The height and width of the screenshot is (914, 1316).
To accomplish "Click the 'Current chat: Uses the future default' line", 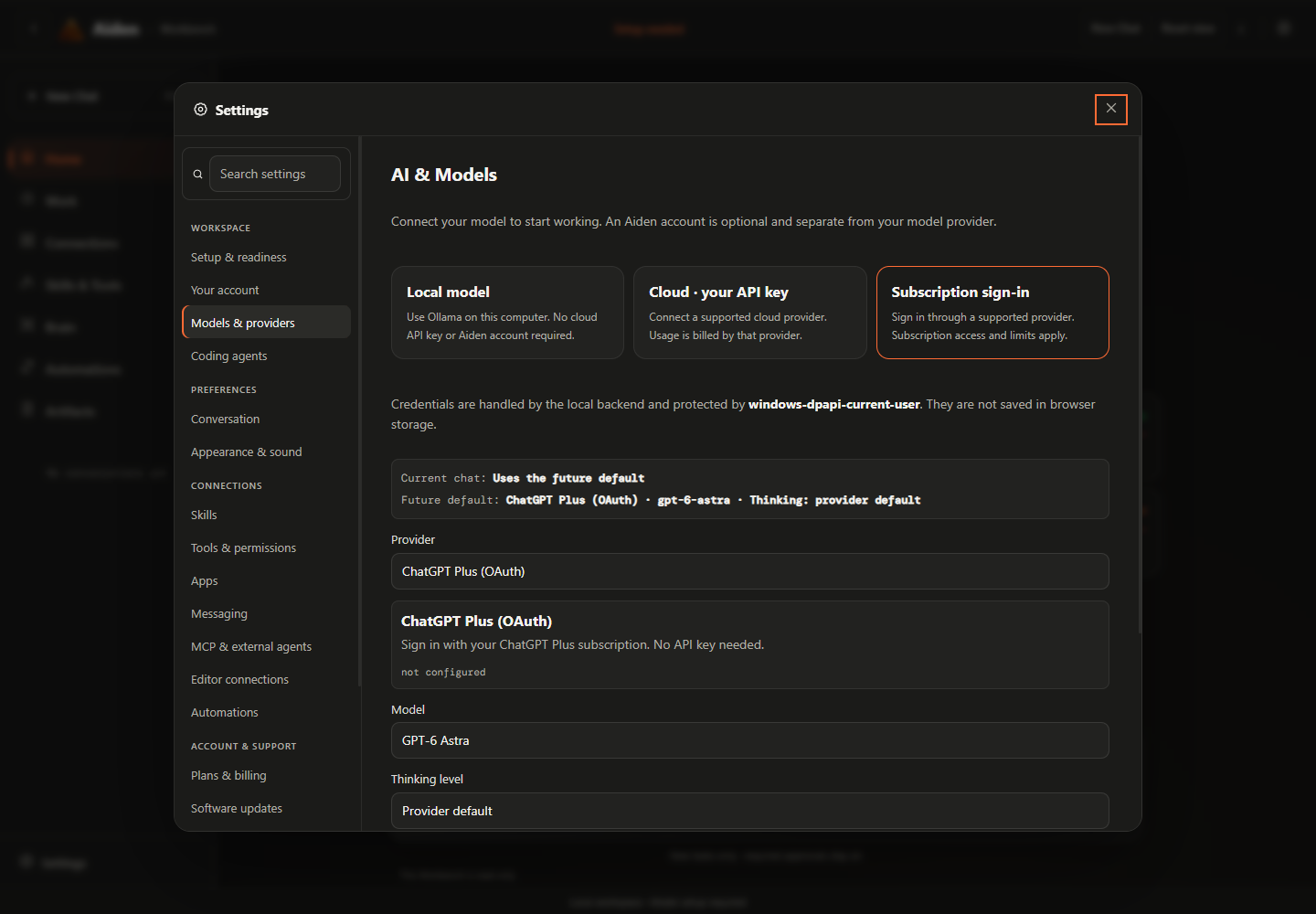I will pos(523,478).
